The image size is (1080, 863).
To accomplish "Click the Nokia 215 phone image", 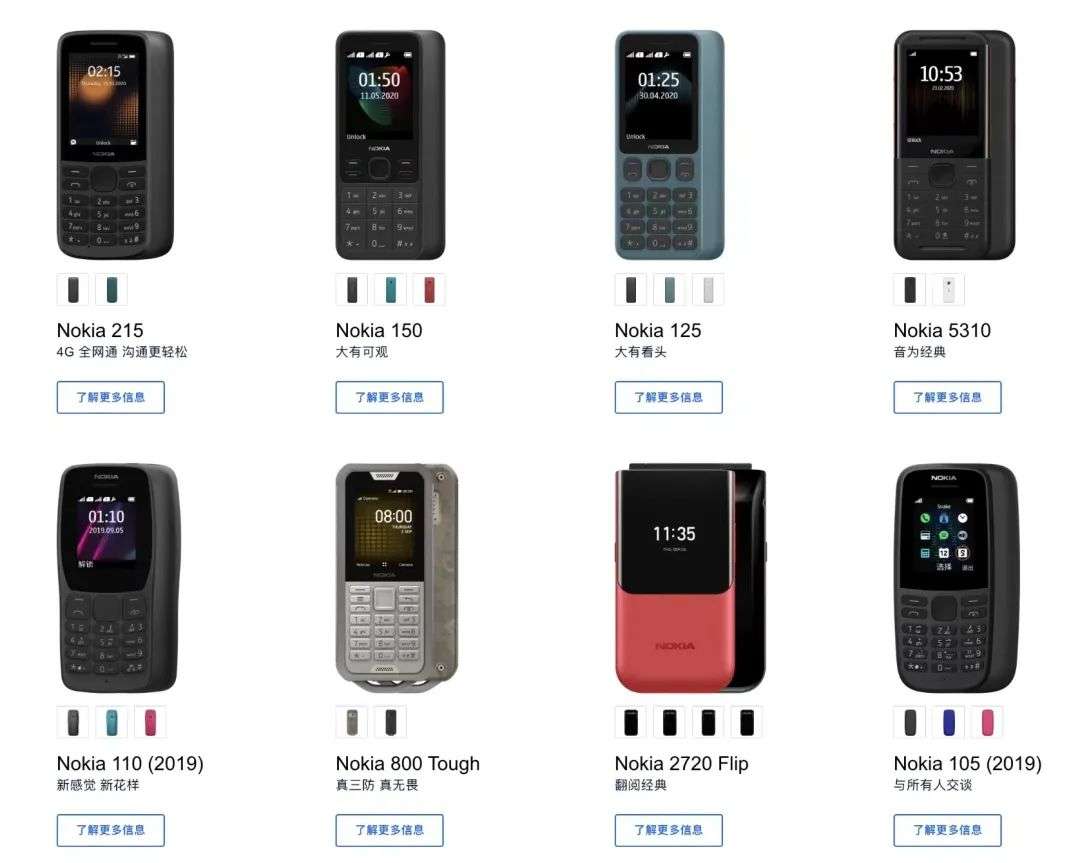I will point(115,145).
